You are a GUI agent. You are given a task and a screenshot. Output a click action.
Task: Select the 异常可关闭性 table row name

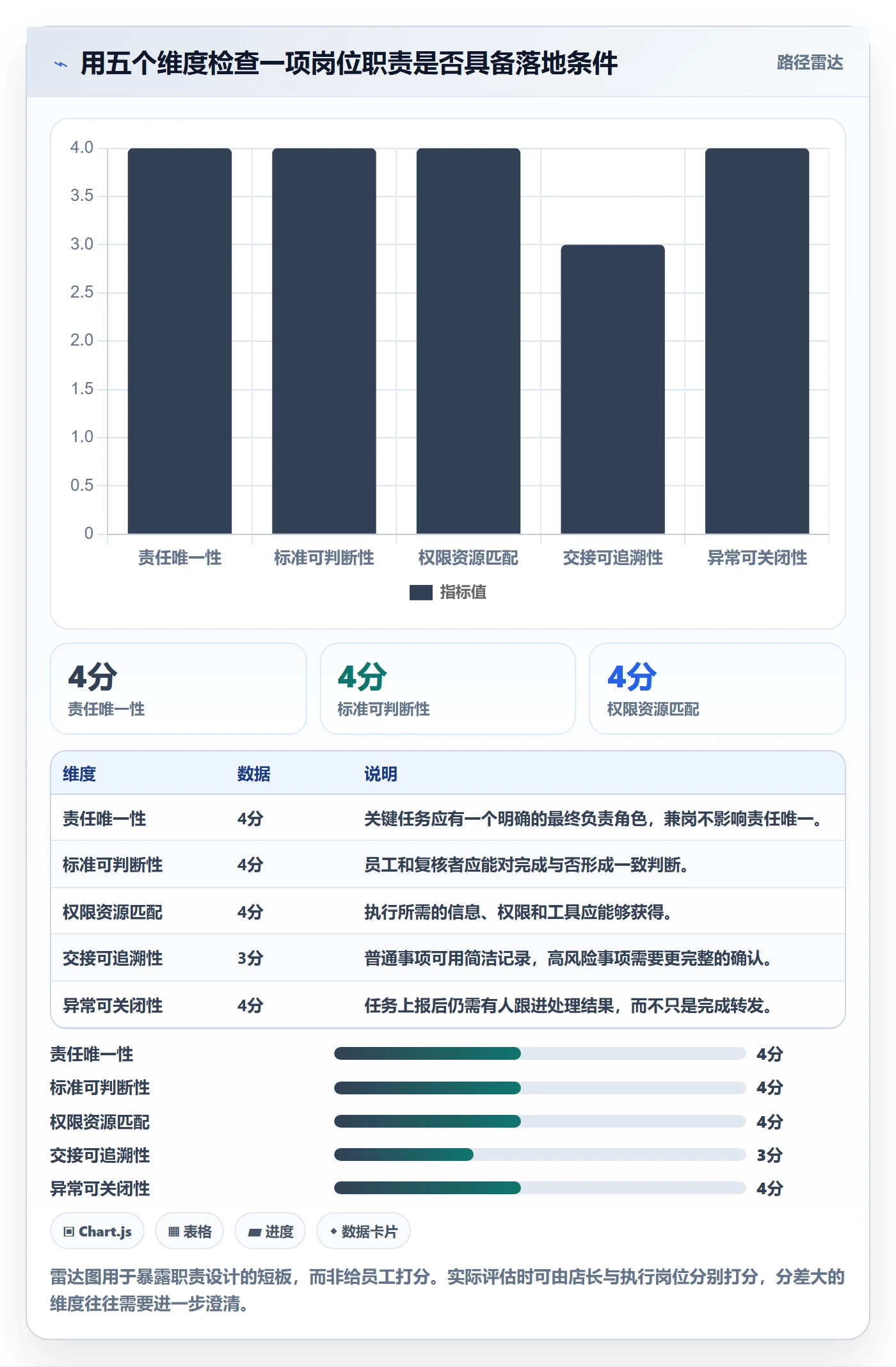[x=113, y=1005]
